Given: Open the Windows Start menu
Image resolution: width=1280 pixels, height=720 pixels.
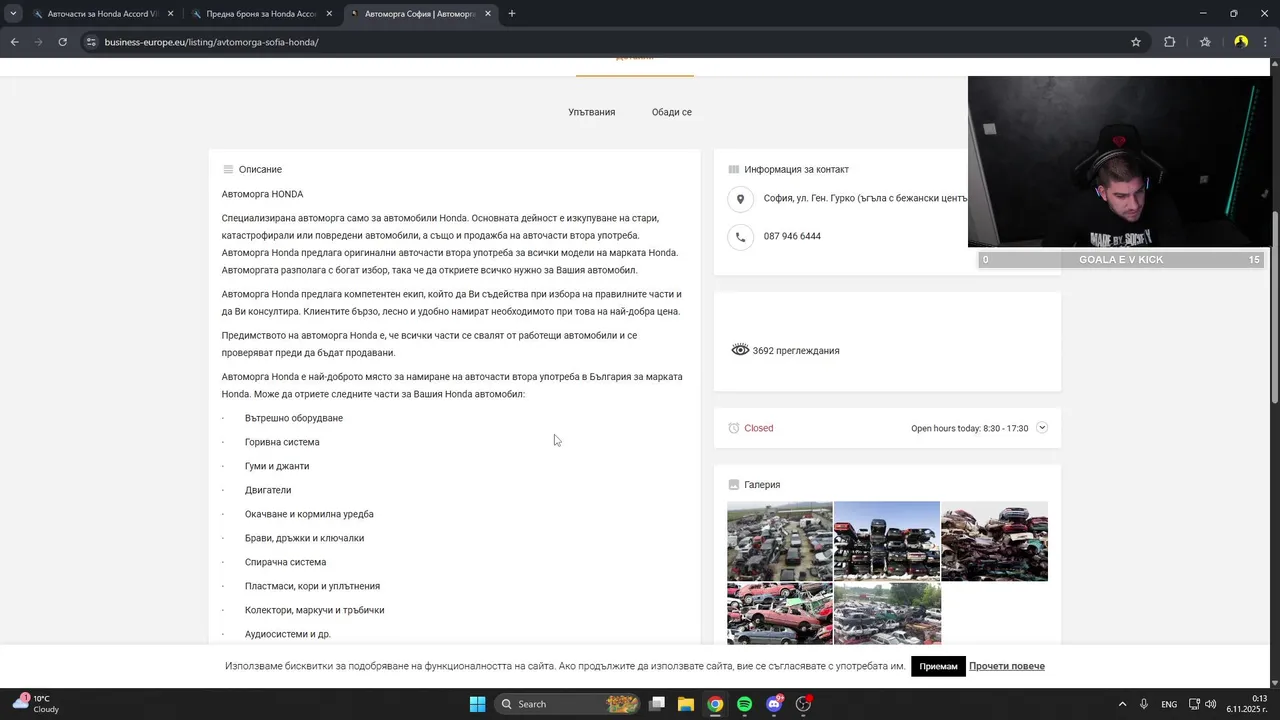Looking at the screenshot, I should [x=477, y=704].
